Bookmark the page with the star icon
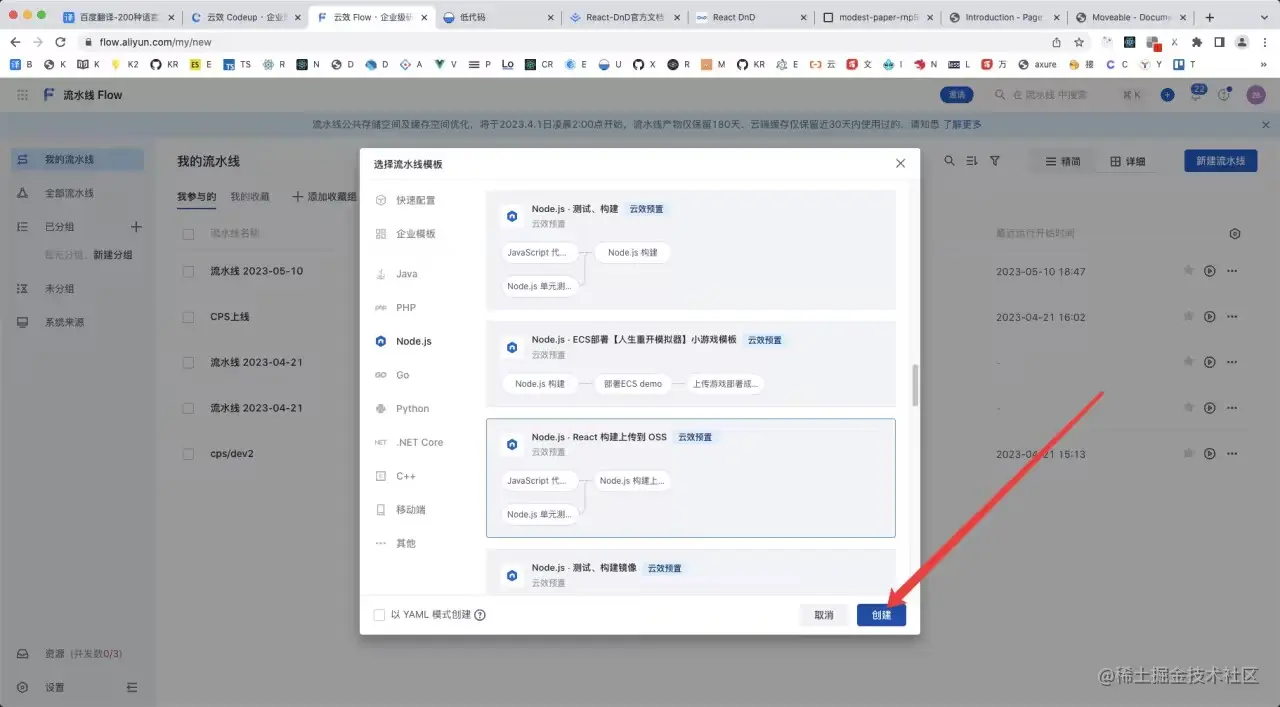This screenshot has height=707, width=1280. coord(1079,42)
